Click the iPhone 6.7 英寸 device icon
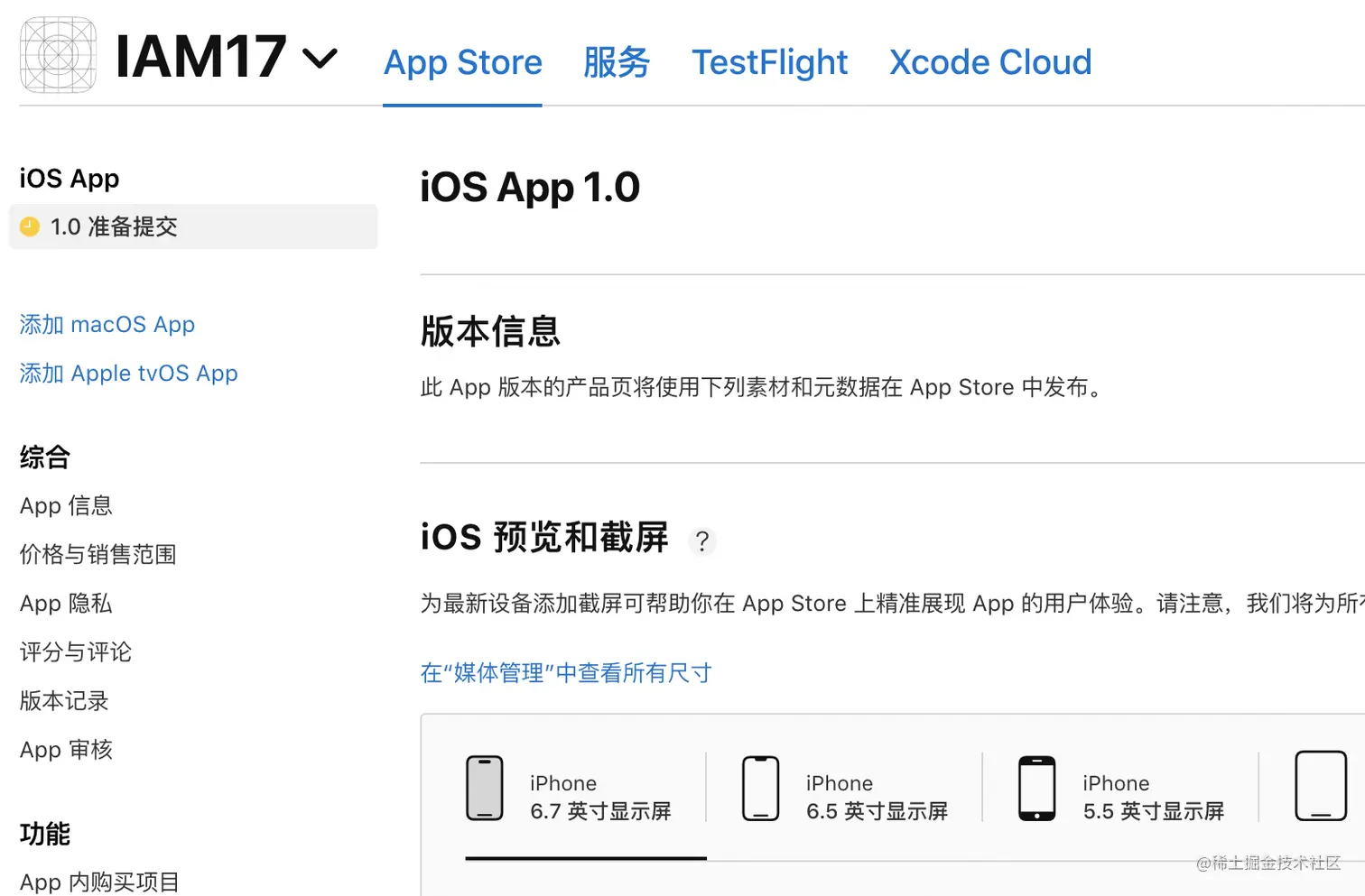1365x896 pixels. click(485, 788)
